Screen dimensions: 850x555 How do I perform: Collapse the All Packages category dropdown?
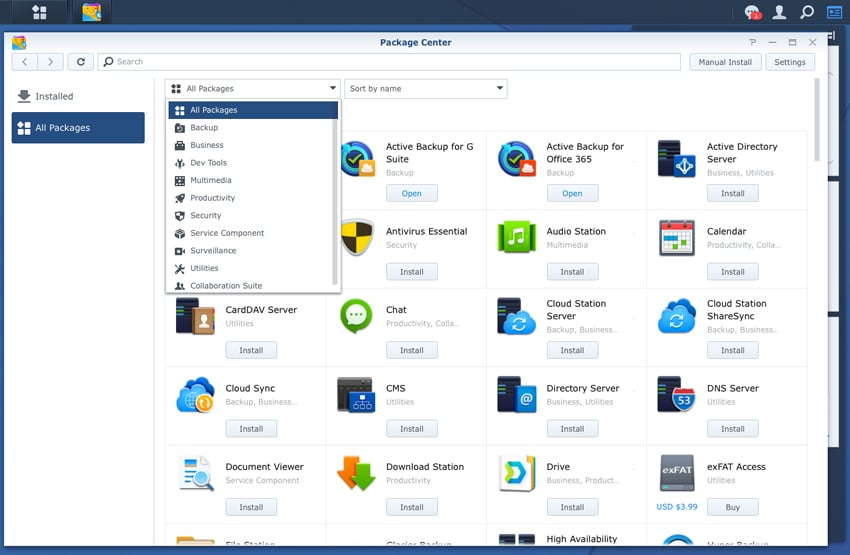(253, 88)
